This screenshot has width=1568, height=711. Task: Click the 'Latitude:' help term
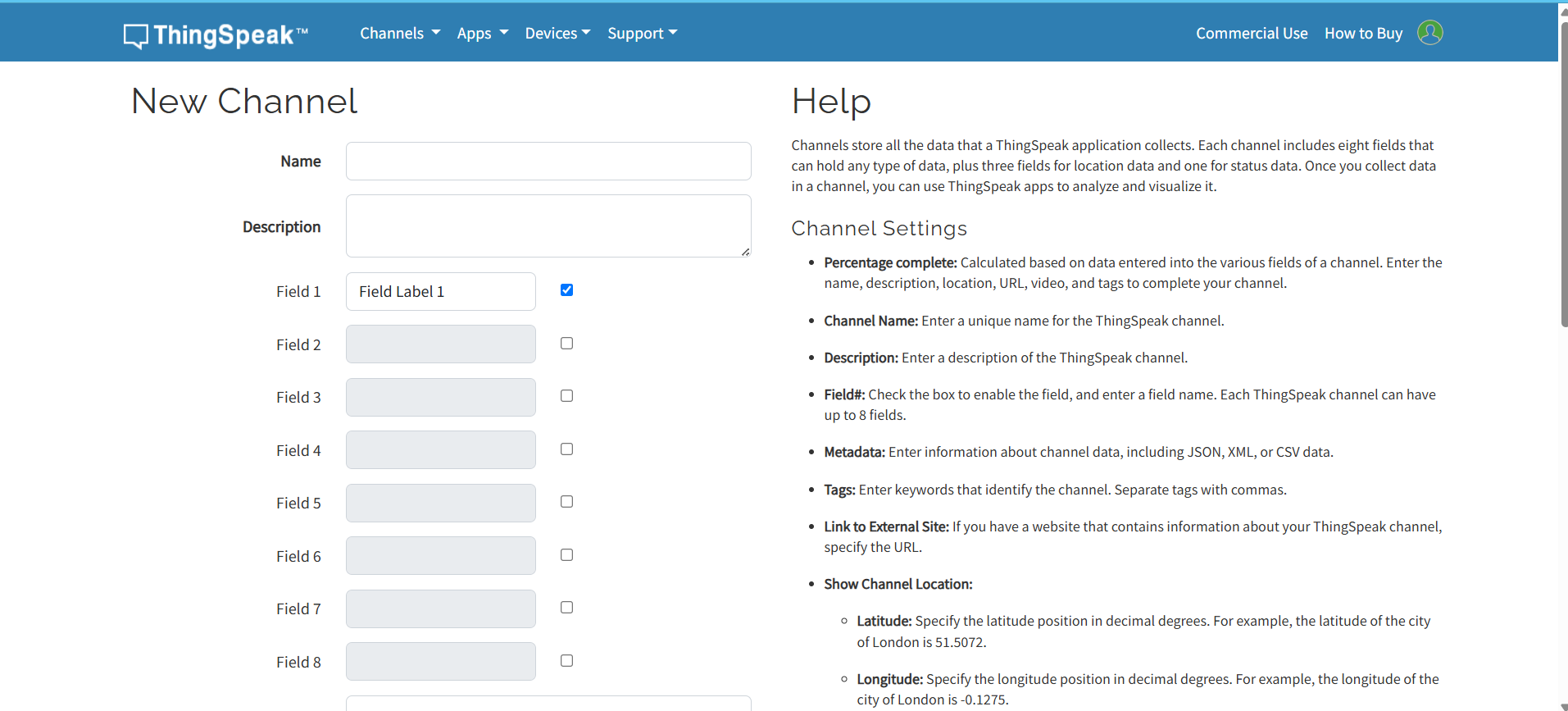884,621
